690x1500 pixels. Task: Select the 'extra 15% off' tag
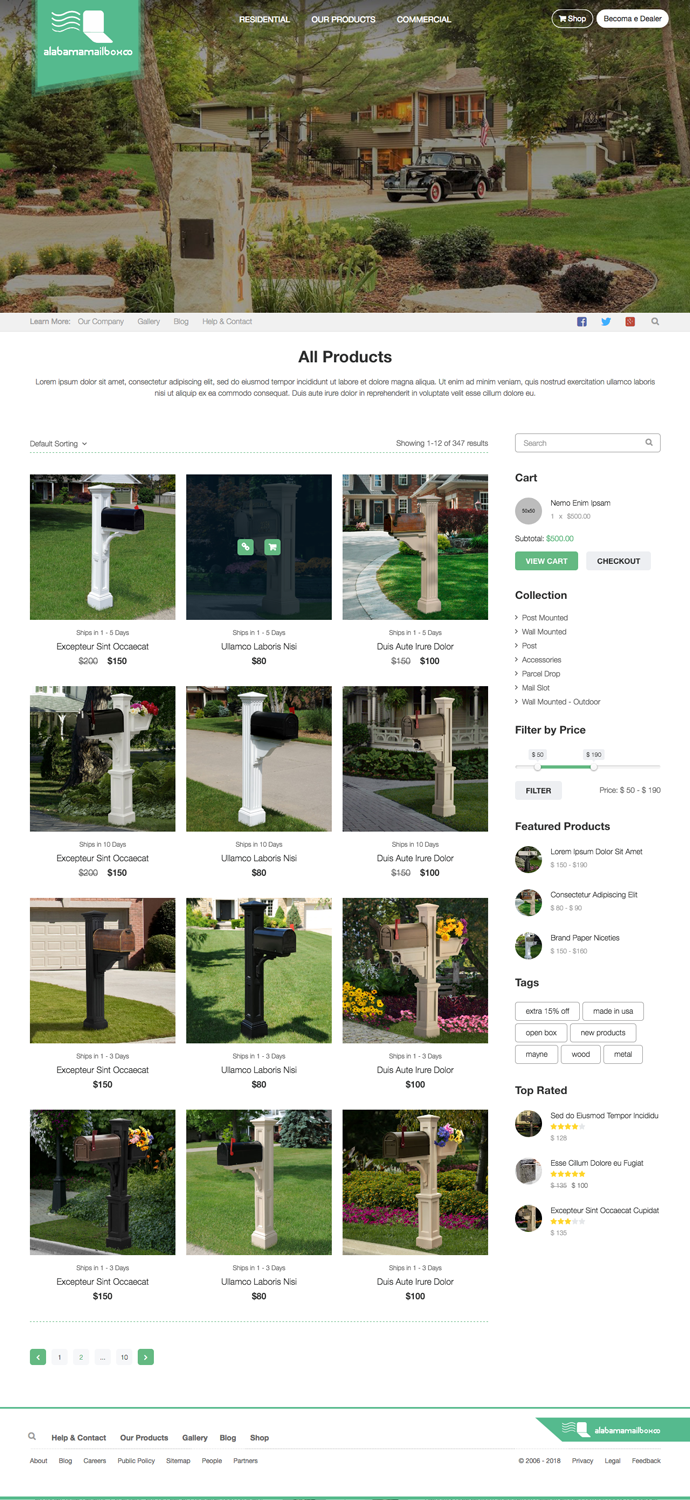click(547, 1011)
